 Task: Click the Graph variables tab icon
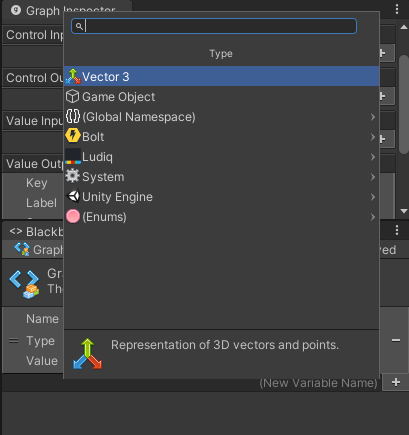22,249
